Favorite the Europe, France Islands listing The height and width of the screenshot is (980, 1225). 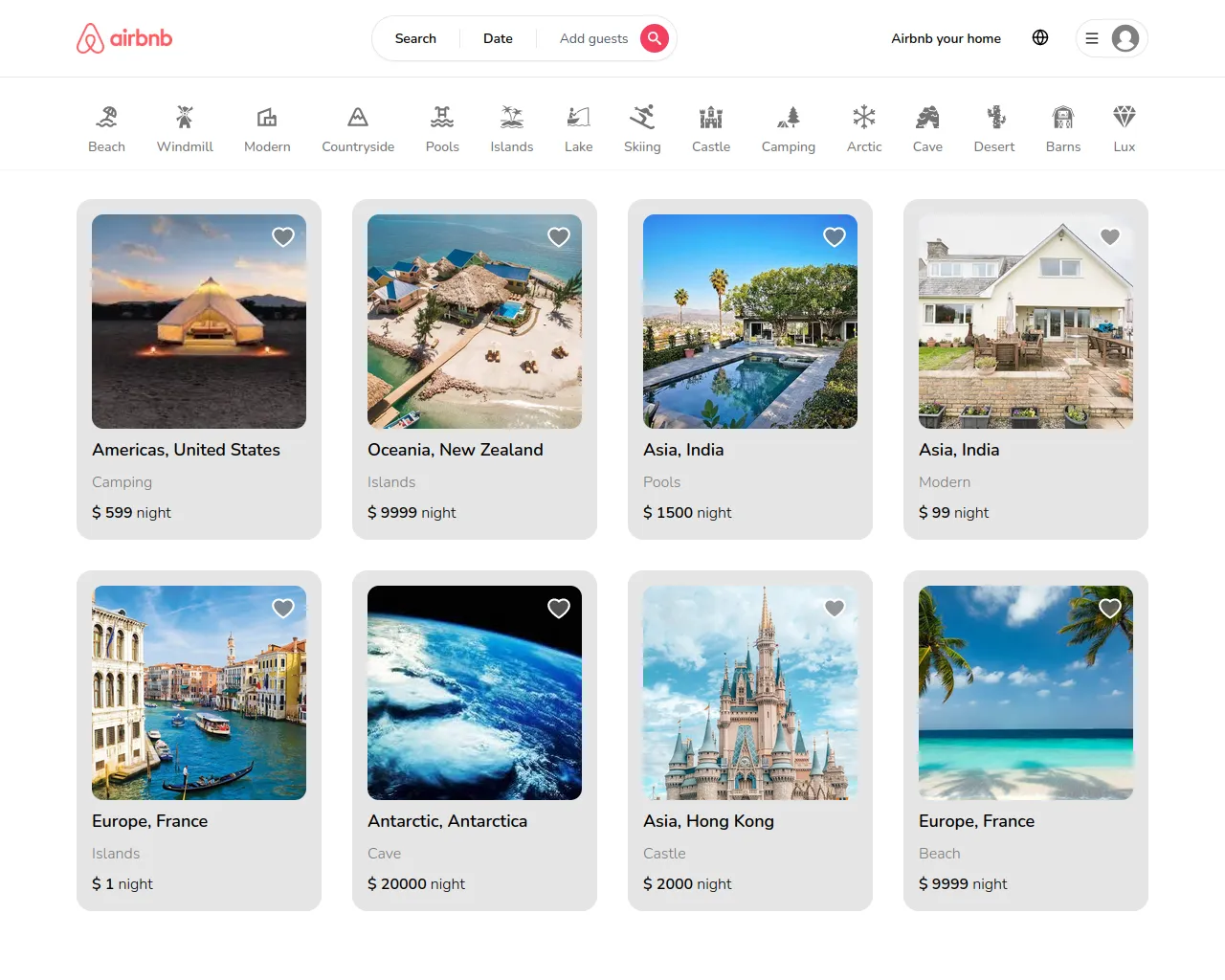pyautogui.click(x=283, y=608)
